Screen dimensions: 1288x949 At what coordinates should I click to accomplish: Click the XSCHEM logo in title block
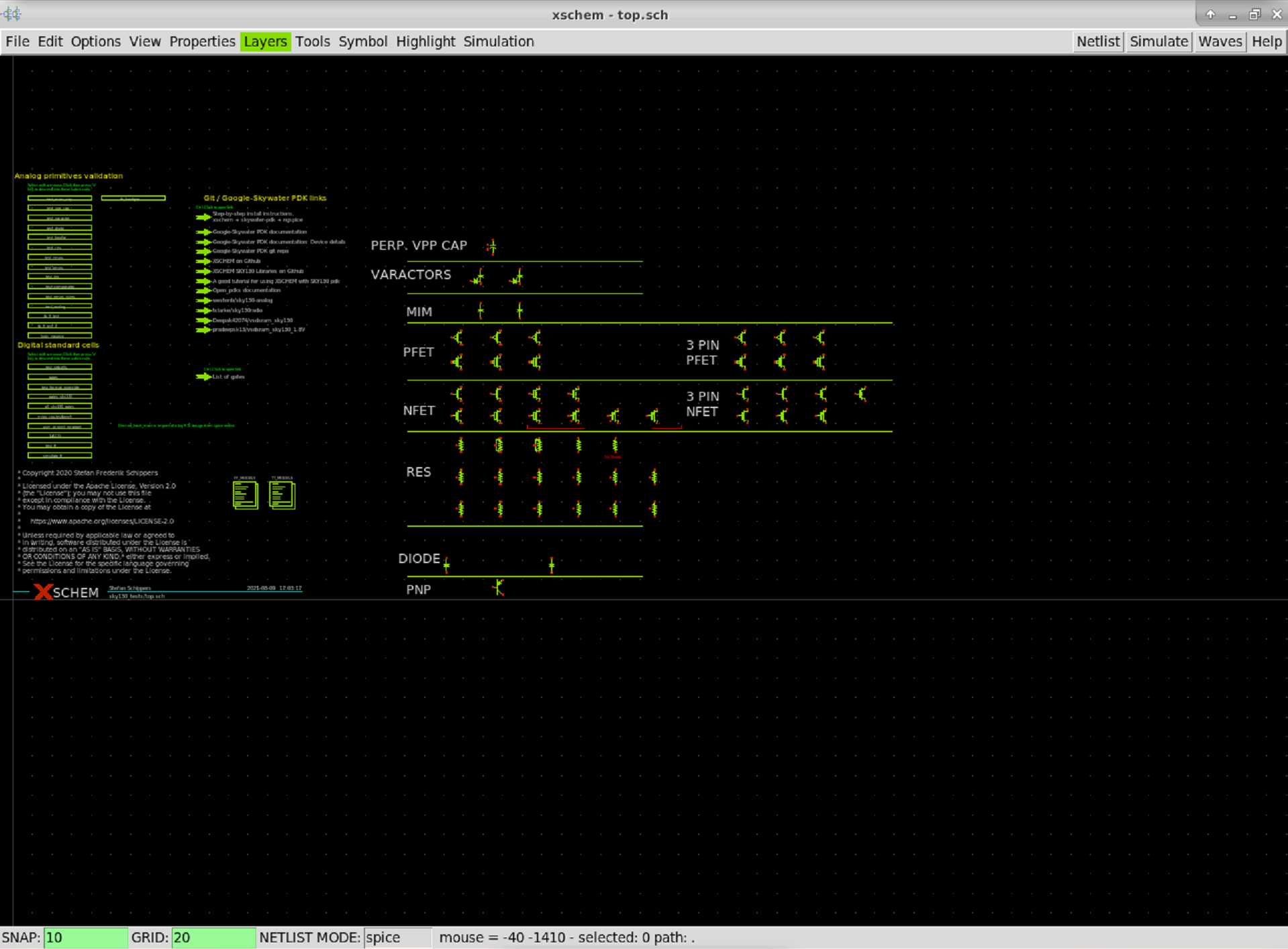pos(66,592)
